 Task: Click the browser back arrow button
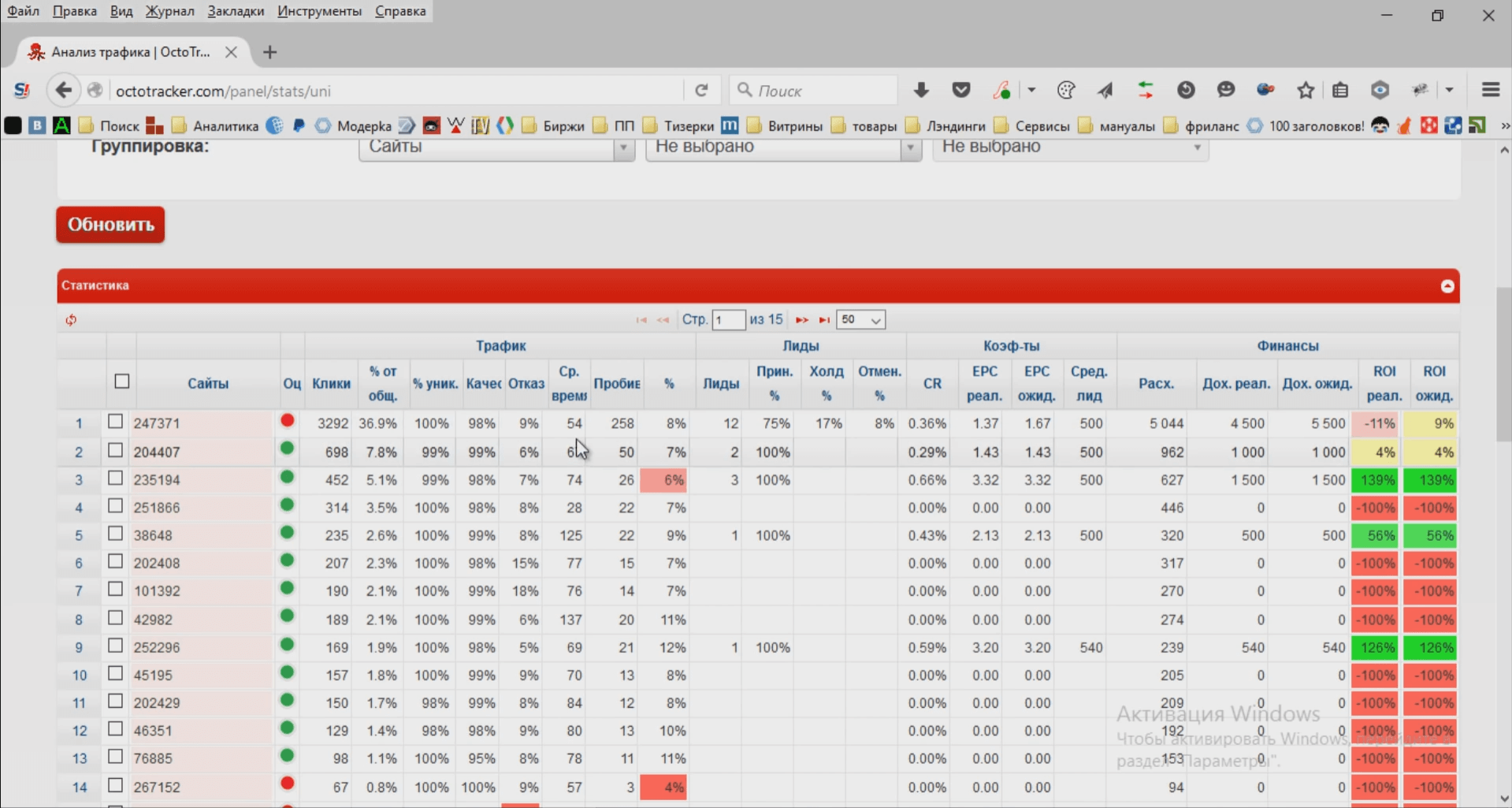tap(63, 90)
